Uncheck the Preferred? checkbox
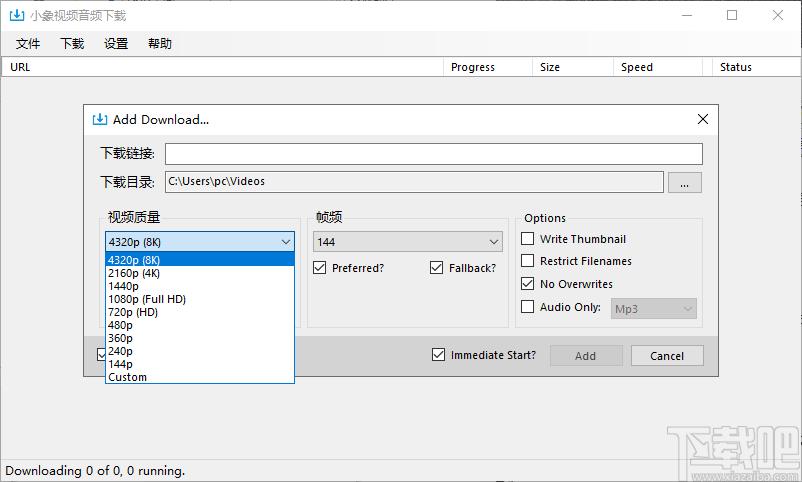 (320, 268)
